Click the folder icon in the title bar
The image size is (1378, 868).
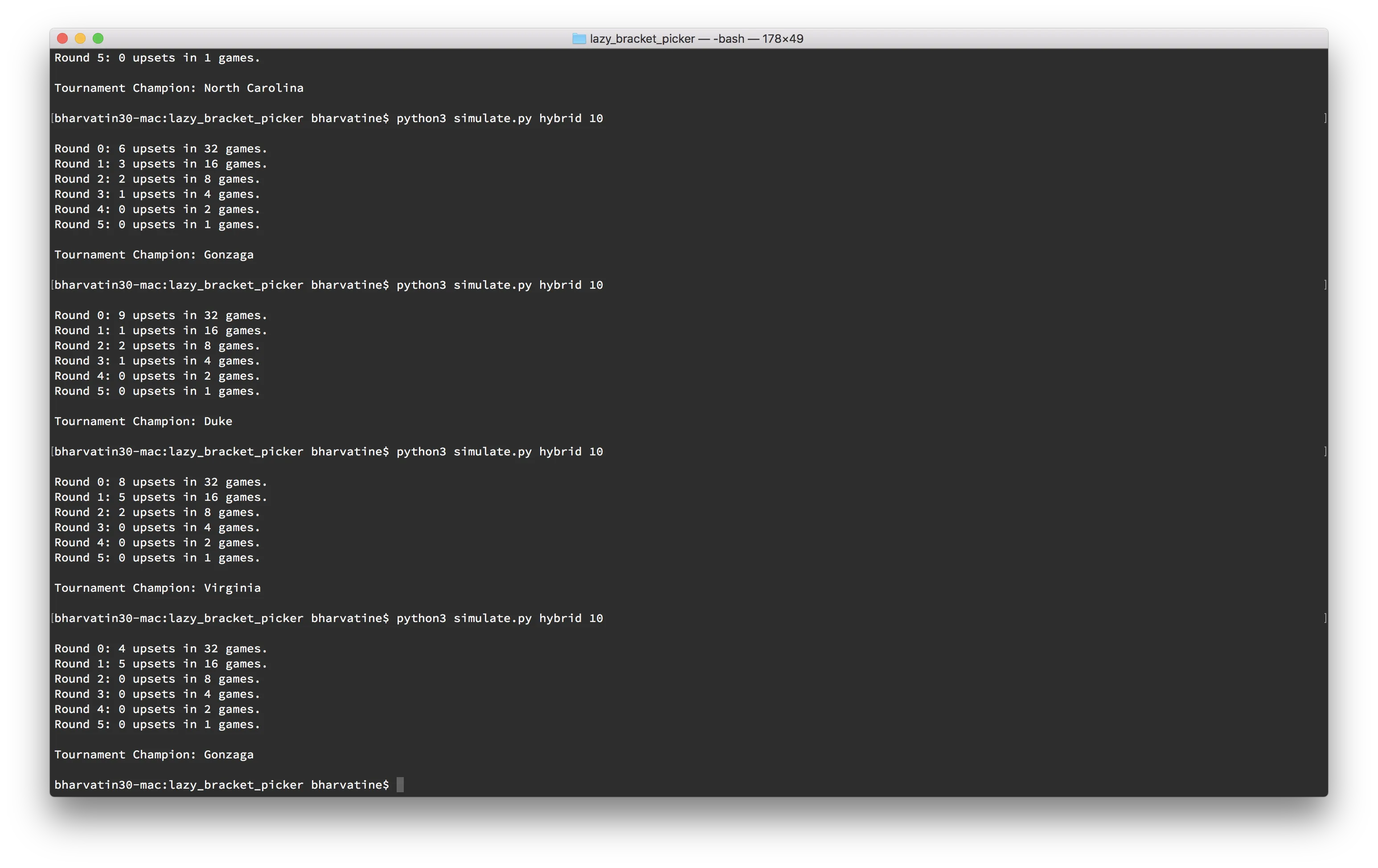579,39
